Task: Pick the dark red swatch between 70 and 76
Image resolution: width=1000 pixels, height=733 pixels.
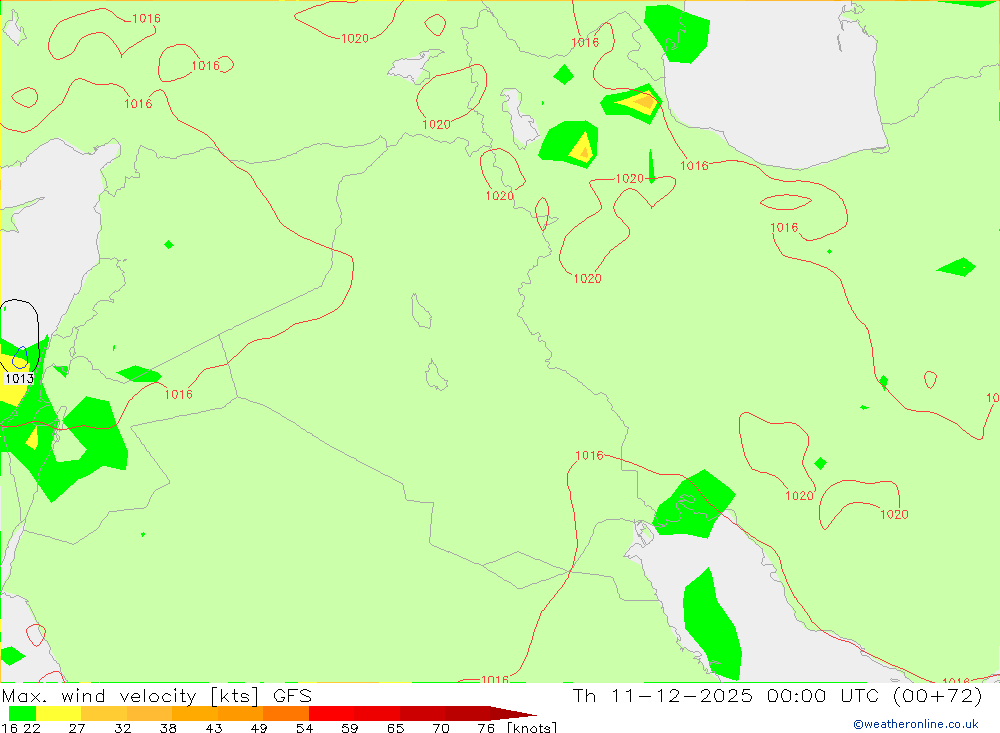Action: [x=467, y=713]
